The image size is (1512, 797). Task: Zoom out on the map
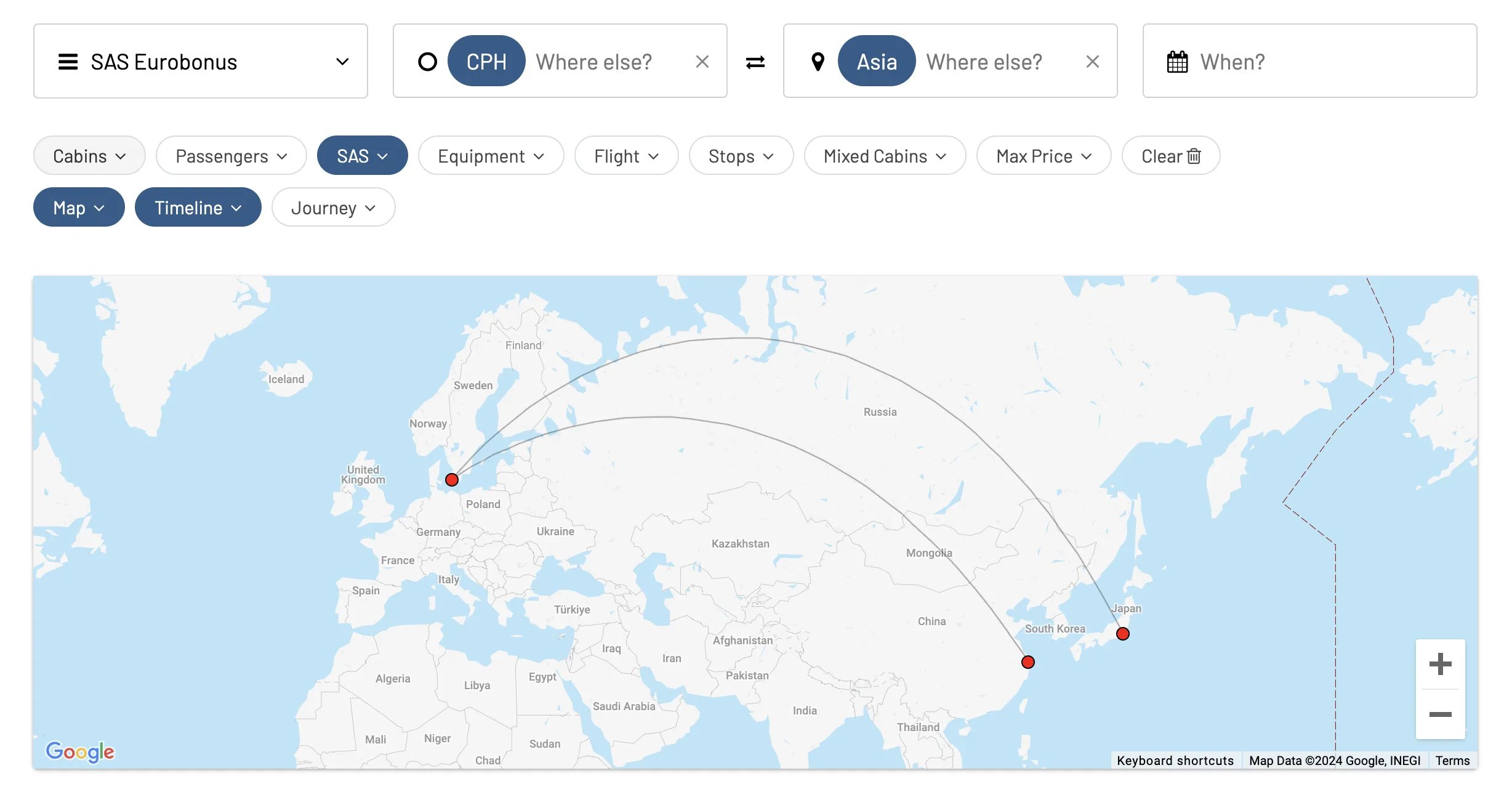click(x=1440, y=714)
